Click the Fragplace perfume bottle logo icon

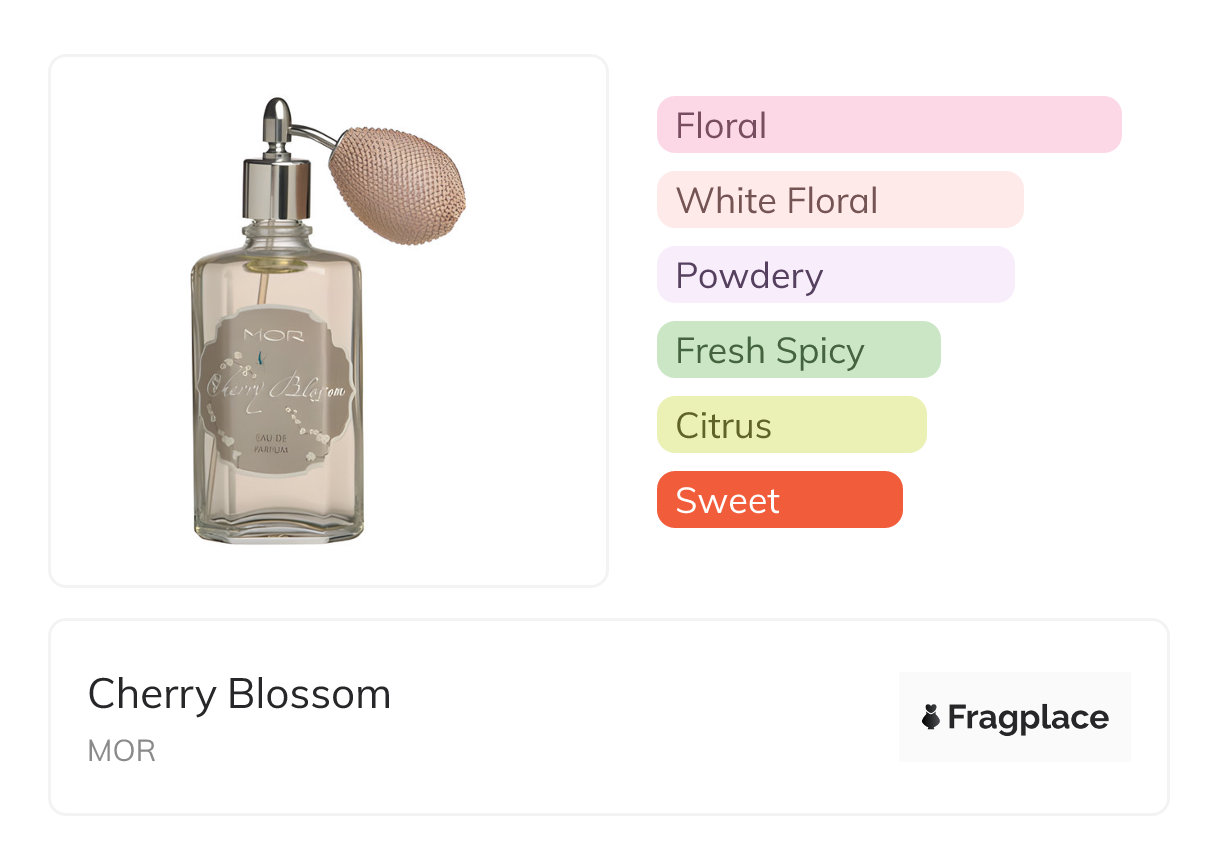click(x=931, y=717)
